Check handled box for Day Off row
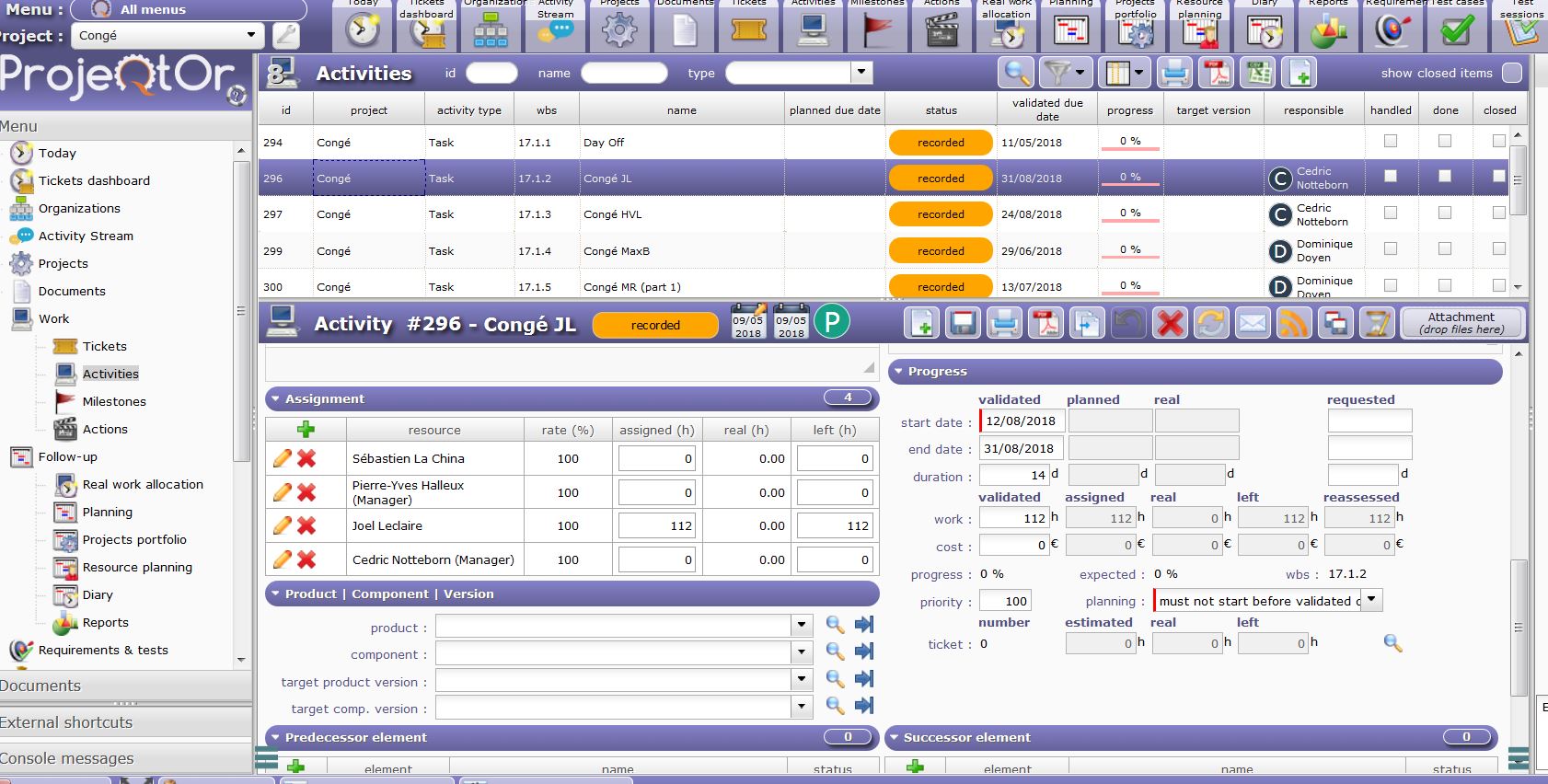This screenshot has height=784, width=1548. click(x=1390, y=142)
